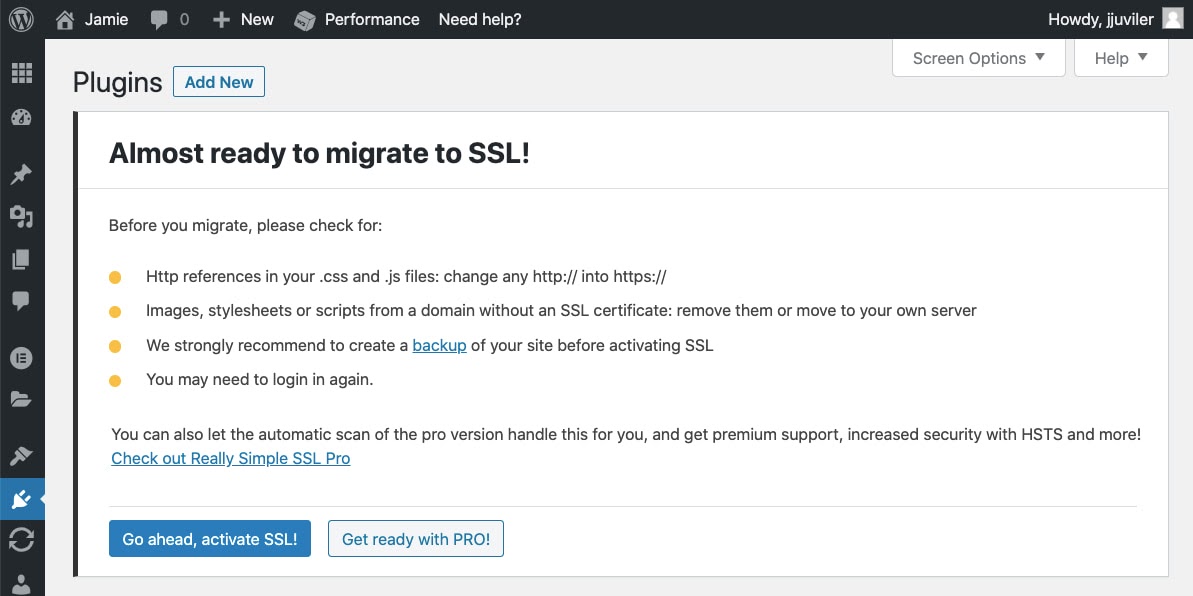
Task: Follow the backup link
Action: click(x=440, y=346)
